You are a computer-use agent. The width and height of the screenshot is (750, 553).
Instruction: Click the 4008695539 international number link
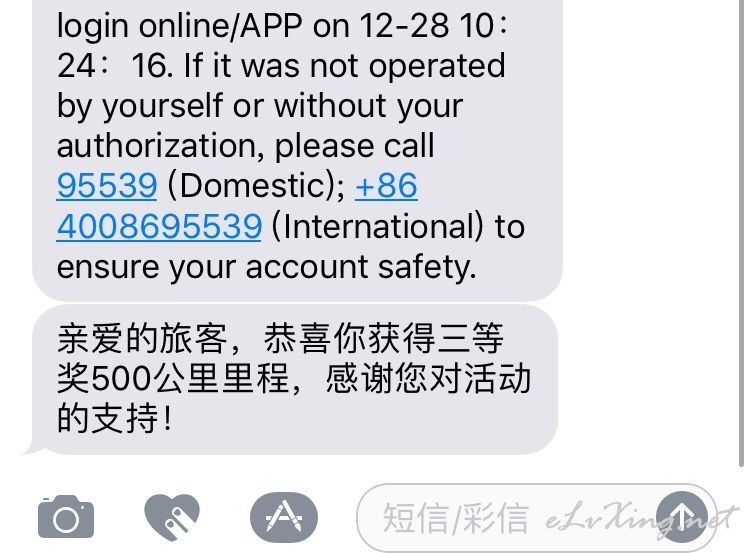(x=159, y=226)
